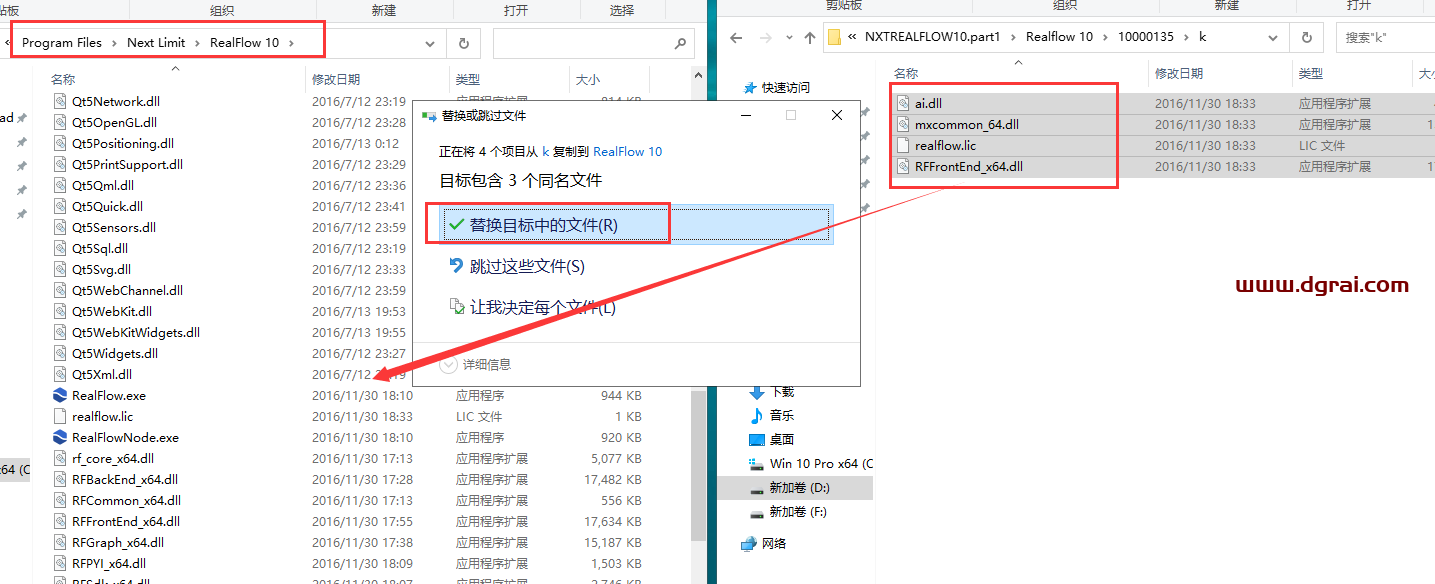The width and height of the screenshot is (1435, 584).
Task: Open Downloads folder in navigation pane
Action: [x=782, y=392]
